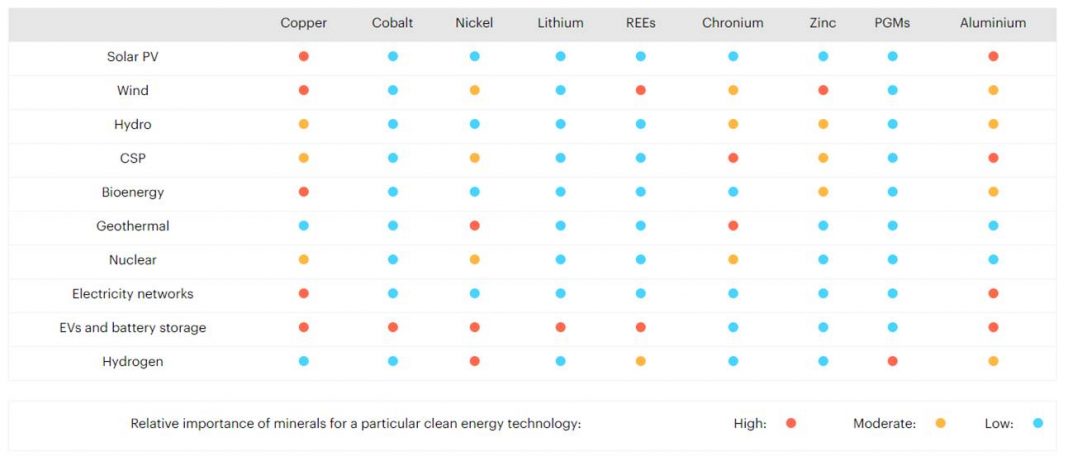Image resolution: width=1068 pixels, height=456 pixels.
Task: Click Geothermal Nickel red dot
Action: pos(474,226)
